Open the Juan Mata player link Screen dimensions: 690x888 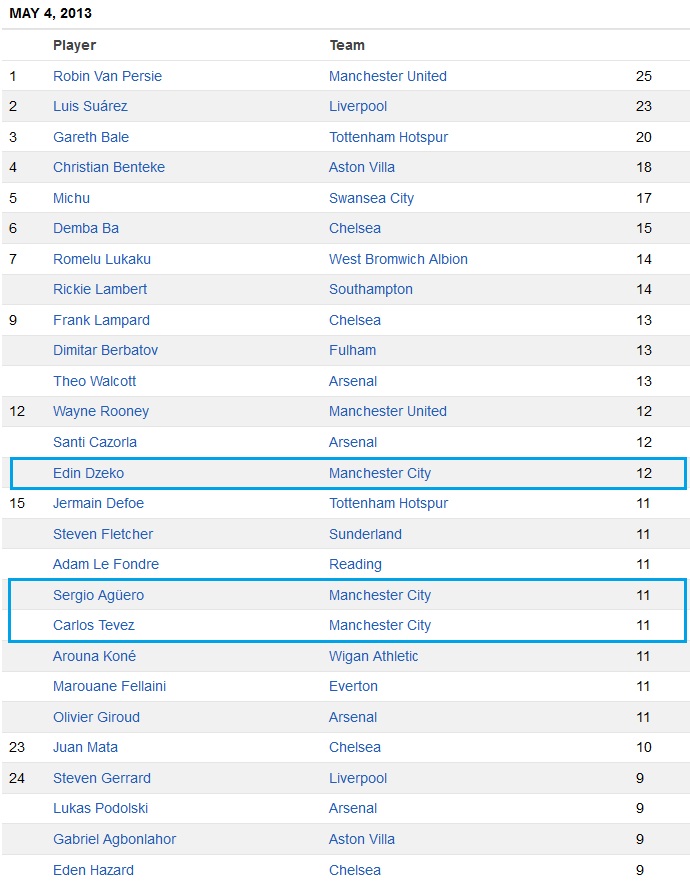(86, 747)
